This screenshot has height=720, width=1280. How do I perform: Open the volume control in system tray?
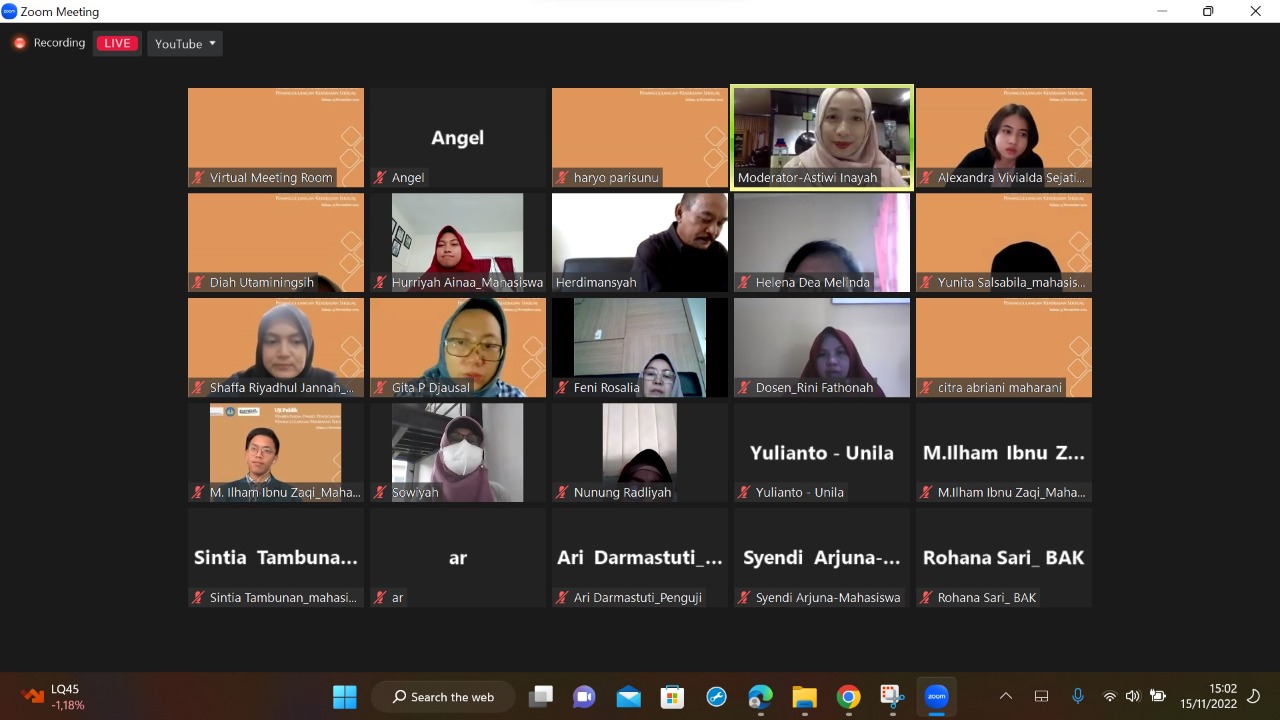tap(1132, 697)
